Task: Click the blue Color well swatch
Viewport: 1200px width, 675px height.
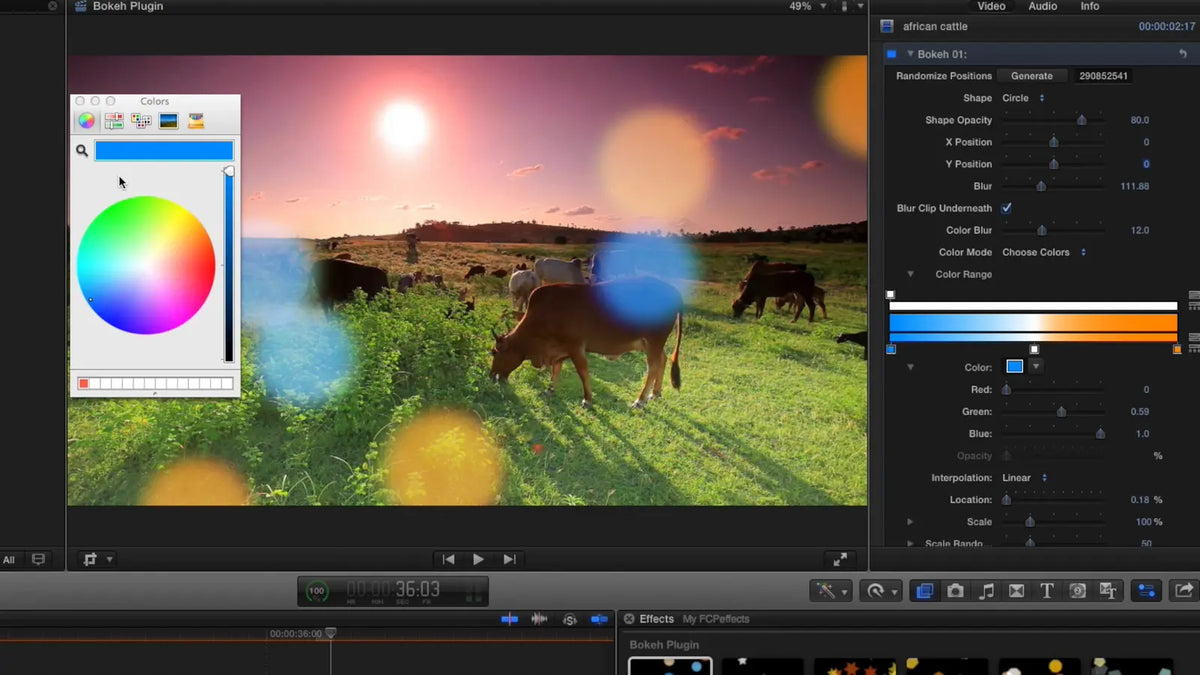Action: tap(1015, 367)
